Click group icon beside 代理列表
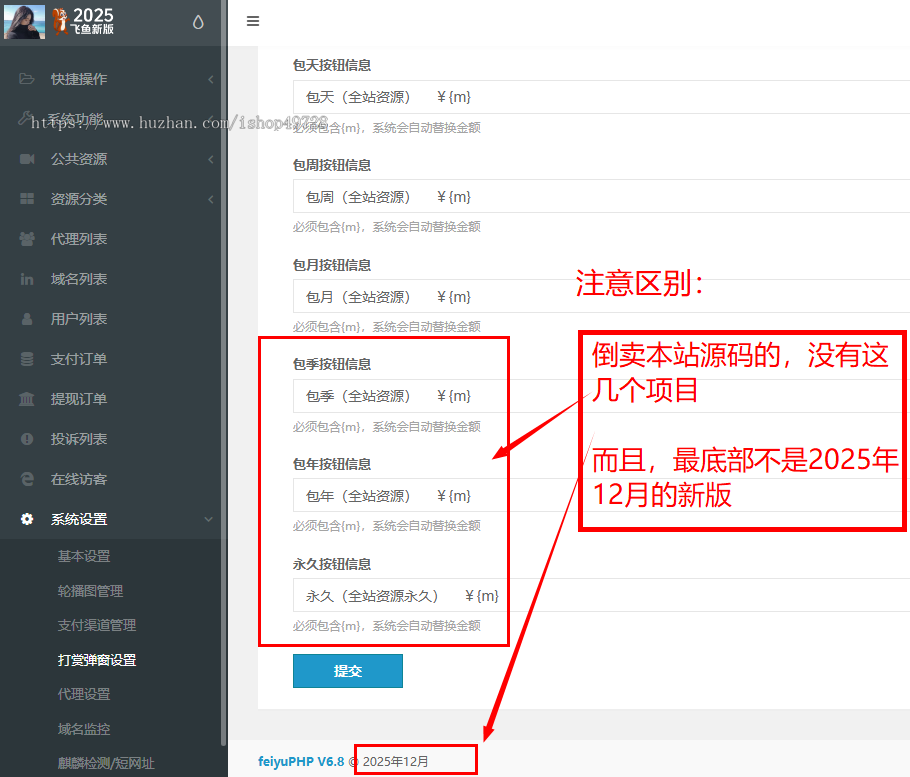The width and height of the screenshot is (910, 777). pos(27,239)
